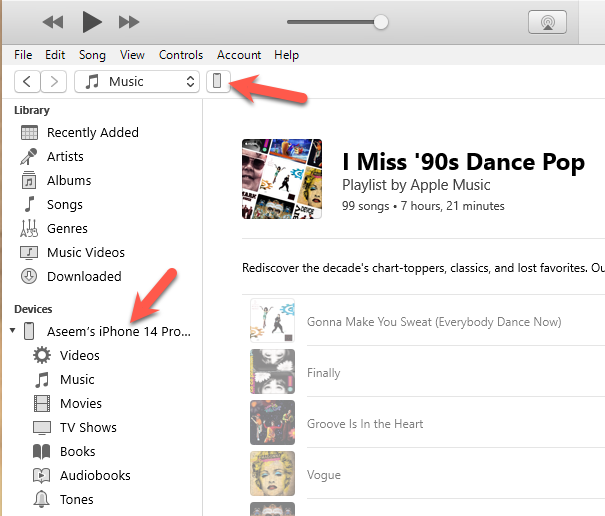Click the Recently Added label

93,133
